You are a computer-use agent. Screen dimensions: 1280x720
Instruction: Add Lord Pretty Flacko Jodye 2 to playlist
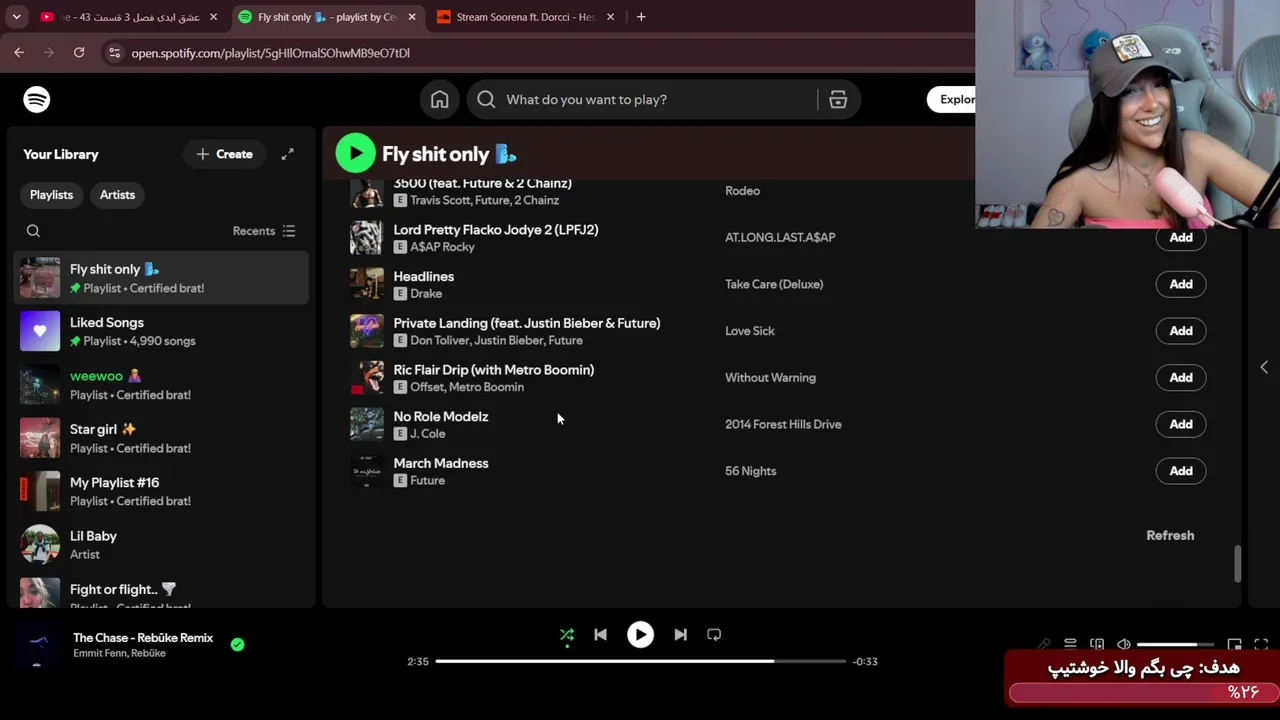point(1181,238)
